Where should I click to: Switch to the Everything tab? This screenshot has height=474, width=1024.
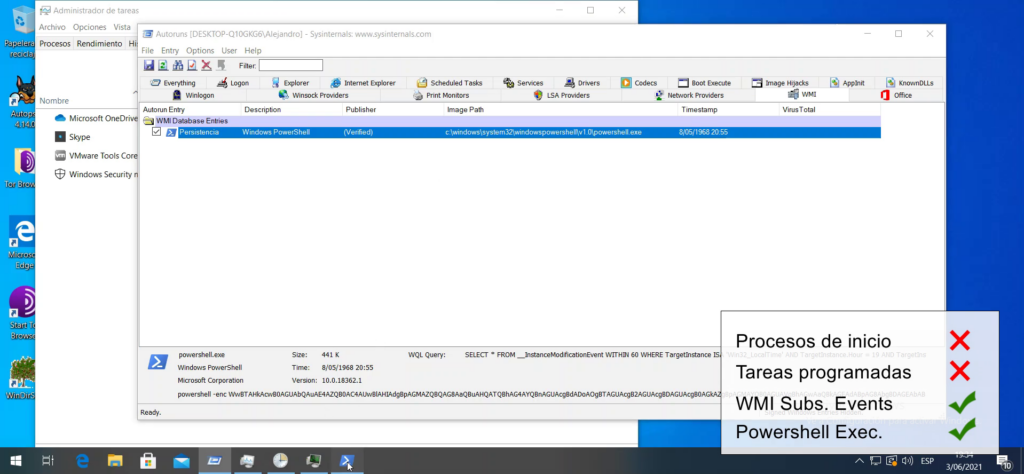point(172,83)
